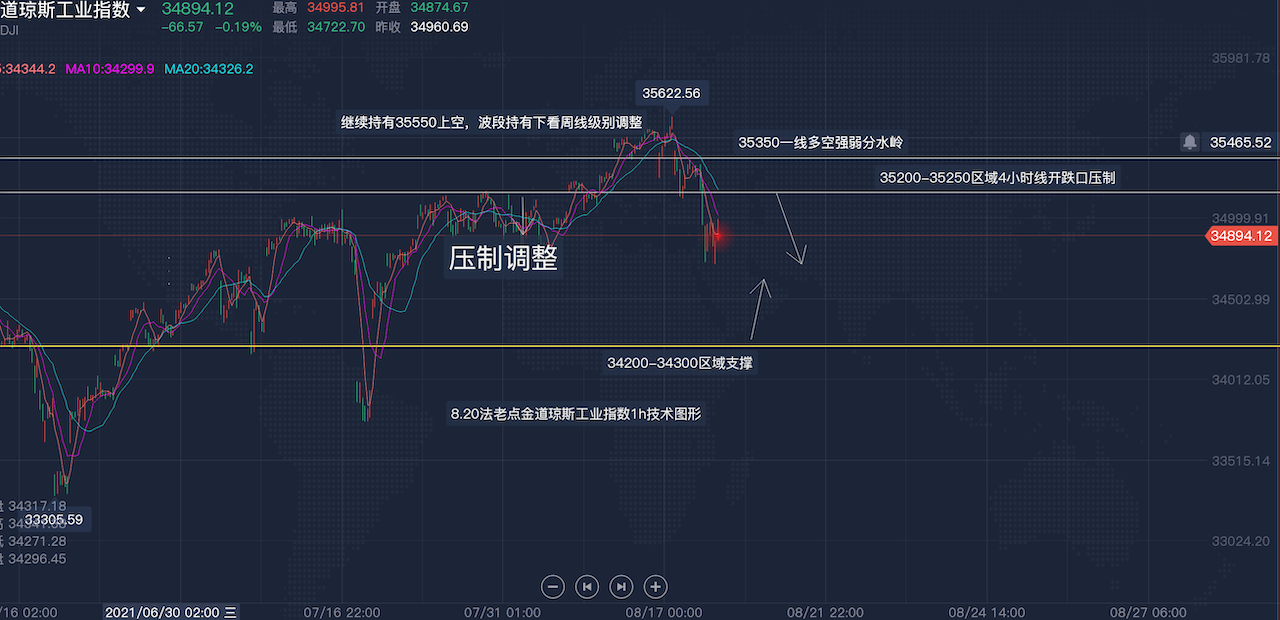Click the red 34894.12 current price label
Viewport: 1280px width, 620px height.
[x=1241, y=236]
